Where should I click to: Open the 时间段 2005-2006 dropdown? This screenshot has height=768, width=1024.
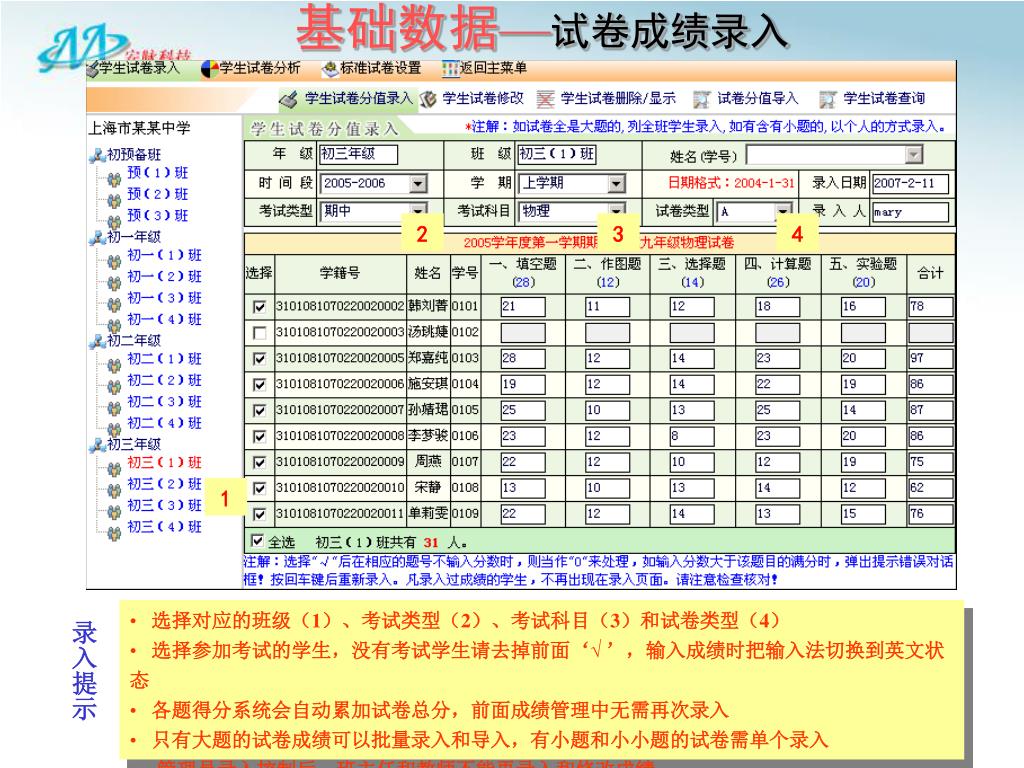click(x=418, y=184)
